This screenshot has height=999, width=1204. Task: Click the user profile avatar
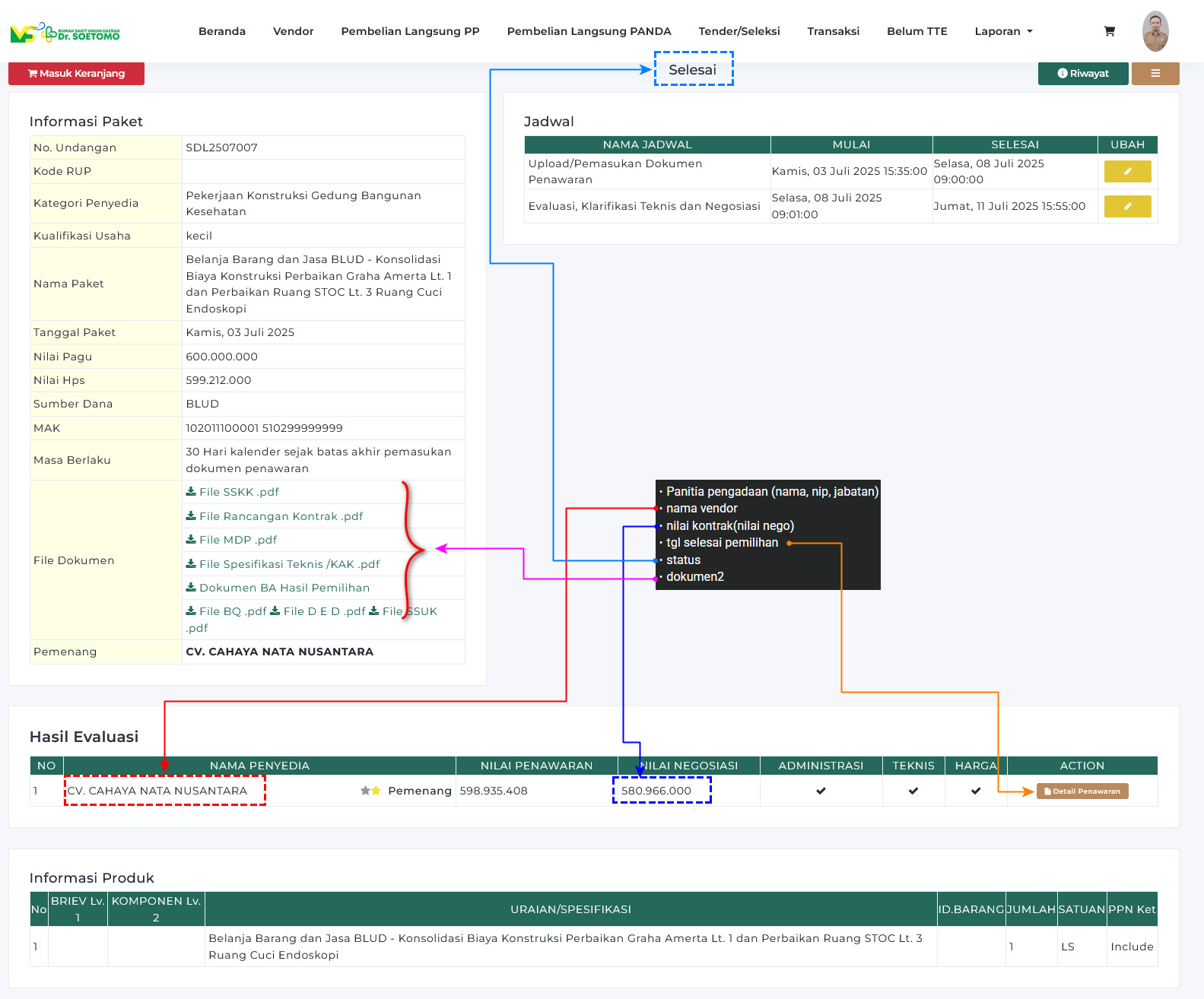(x=1155, y=31)
